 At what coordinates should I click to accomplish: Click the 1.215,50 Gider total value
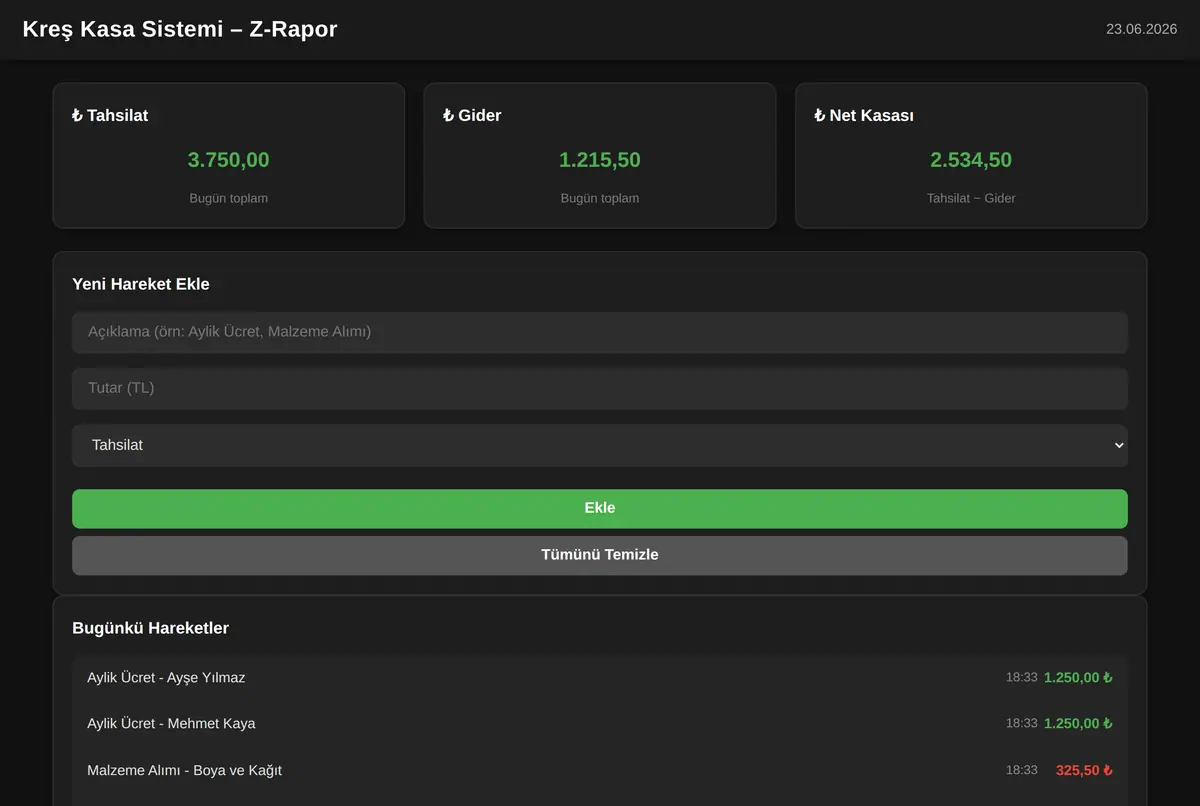tap(600, 160)
